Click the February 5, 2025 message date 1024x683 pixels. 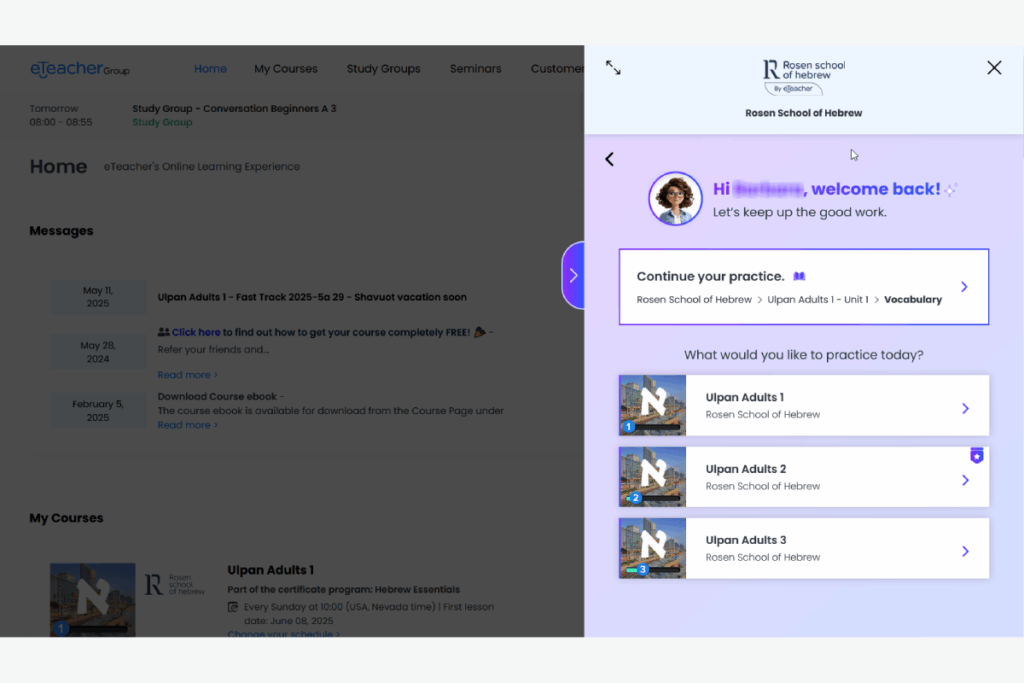point(98,411)
